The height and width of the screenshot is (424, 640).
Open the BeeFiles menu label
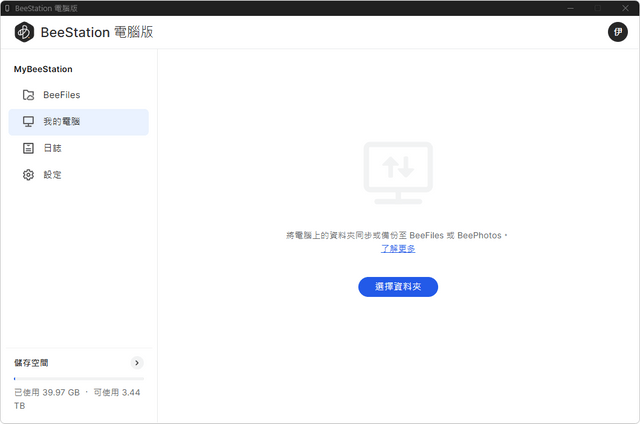coord(62,95)
